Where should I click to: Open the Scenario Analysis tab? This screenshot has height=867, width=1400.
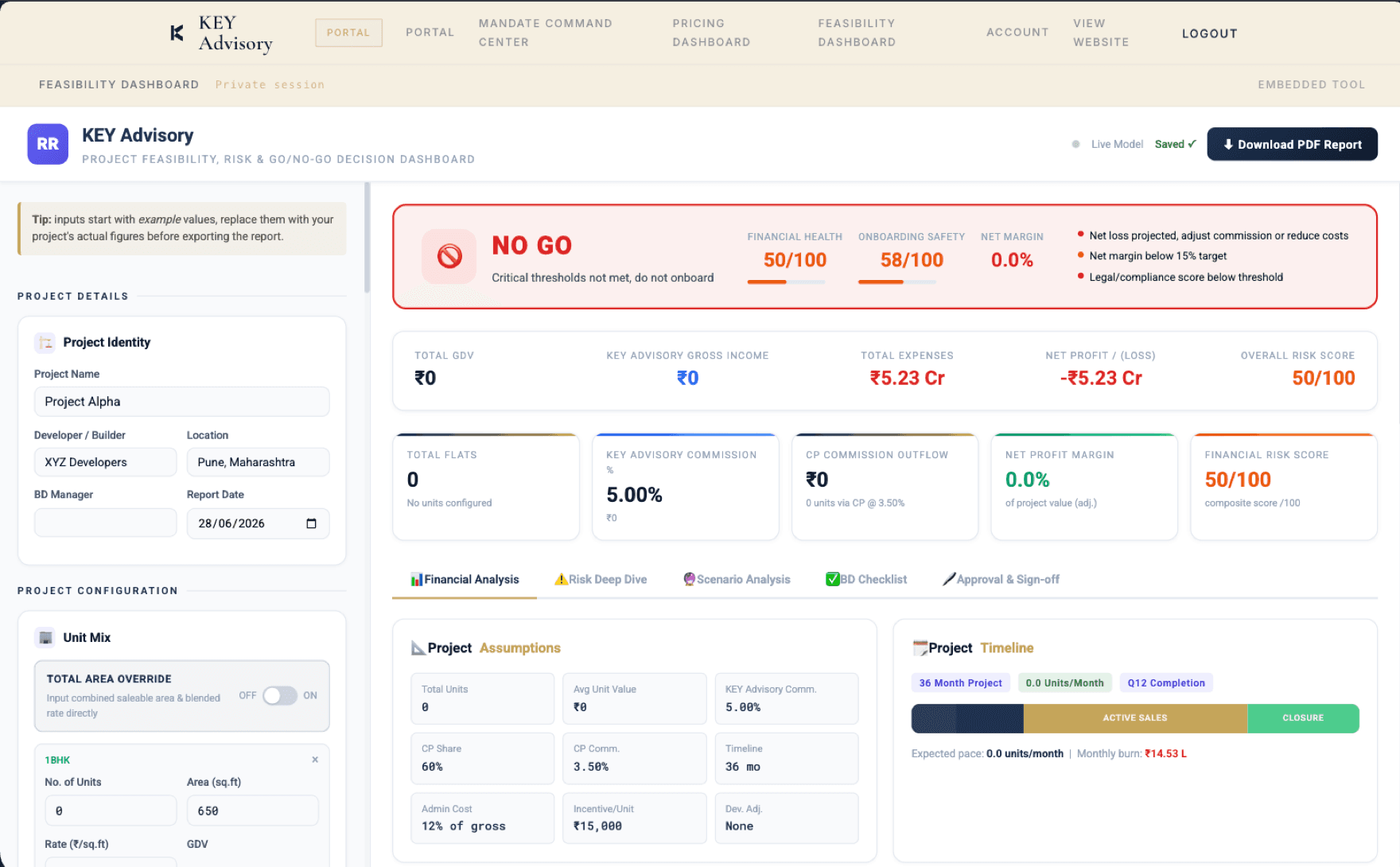pos(737,579)
